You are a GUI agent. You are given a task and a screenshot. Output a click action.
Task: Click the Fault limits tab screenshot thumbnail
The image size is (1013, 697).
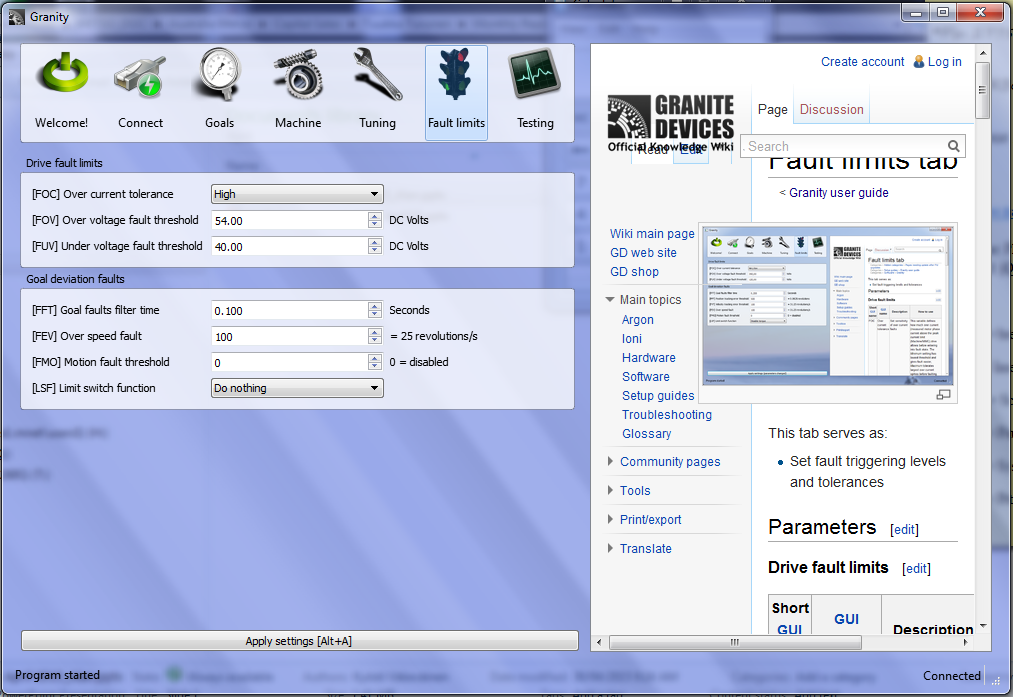click(x=829, y=304)
